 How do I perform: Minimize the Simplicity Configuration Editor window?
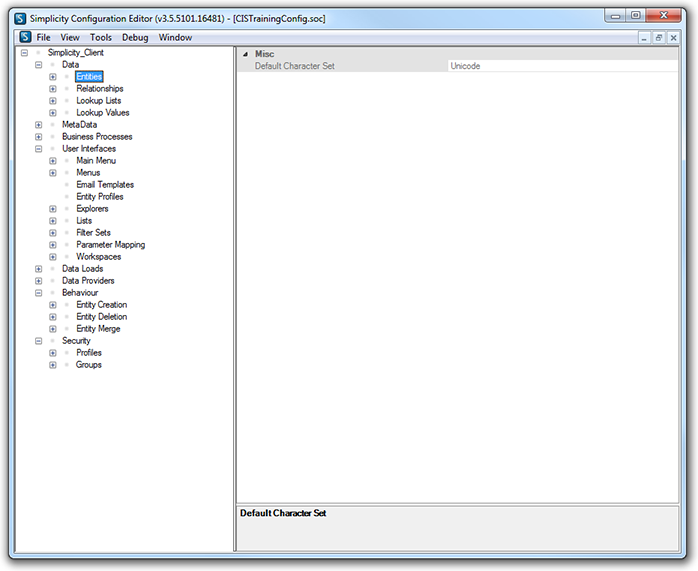point(616,16)
